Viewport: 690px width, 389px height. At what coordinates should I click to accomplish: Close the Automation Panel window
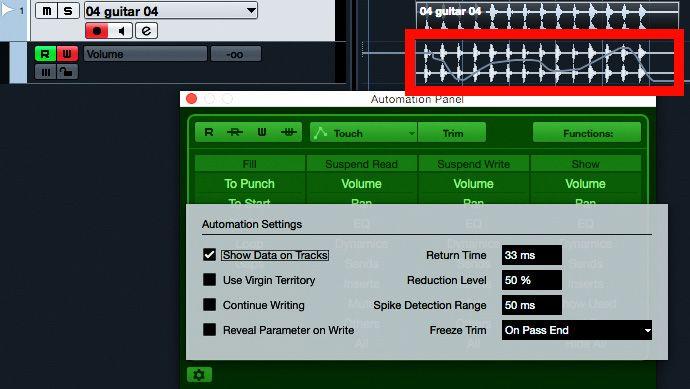191,99
